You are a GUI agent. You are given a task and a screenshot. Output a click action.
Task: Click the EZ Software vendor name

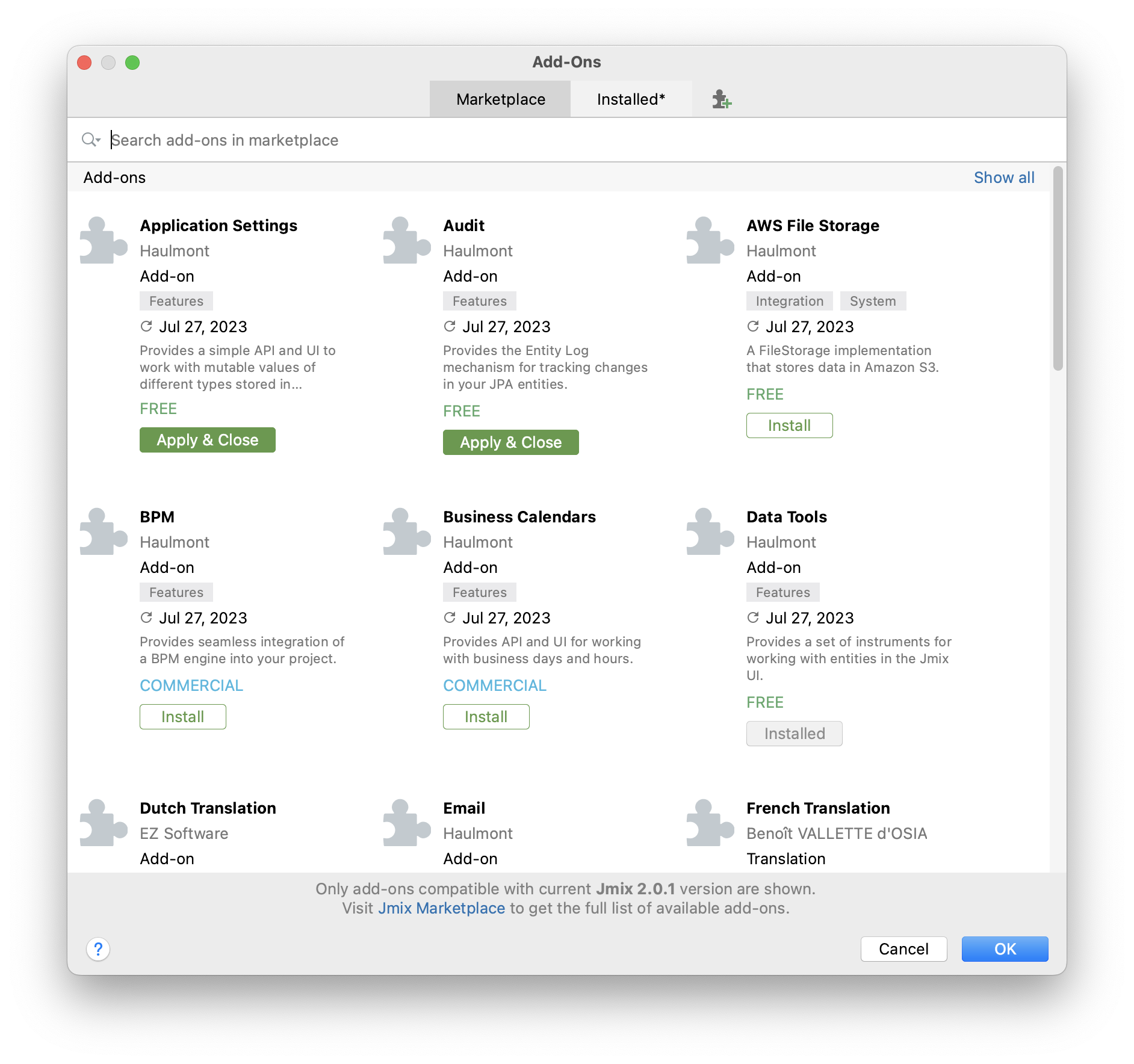point(184,834)
